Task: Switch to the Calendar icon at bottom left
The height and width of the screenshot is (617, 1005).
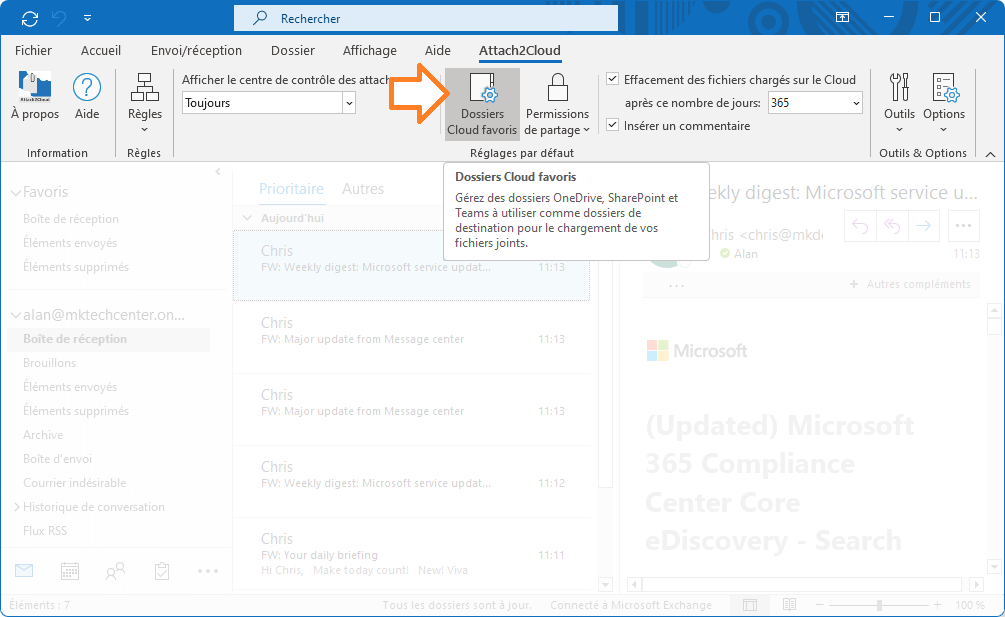Action: 68,570
